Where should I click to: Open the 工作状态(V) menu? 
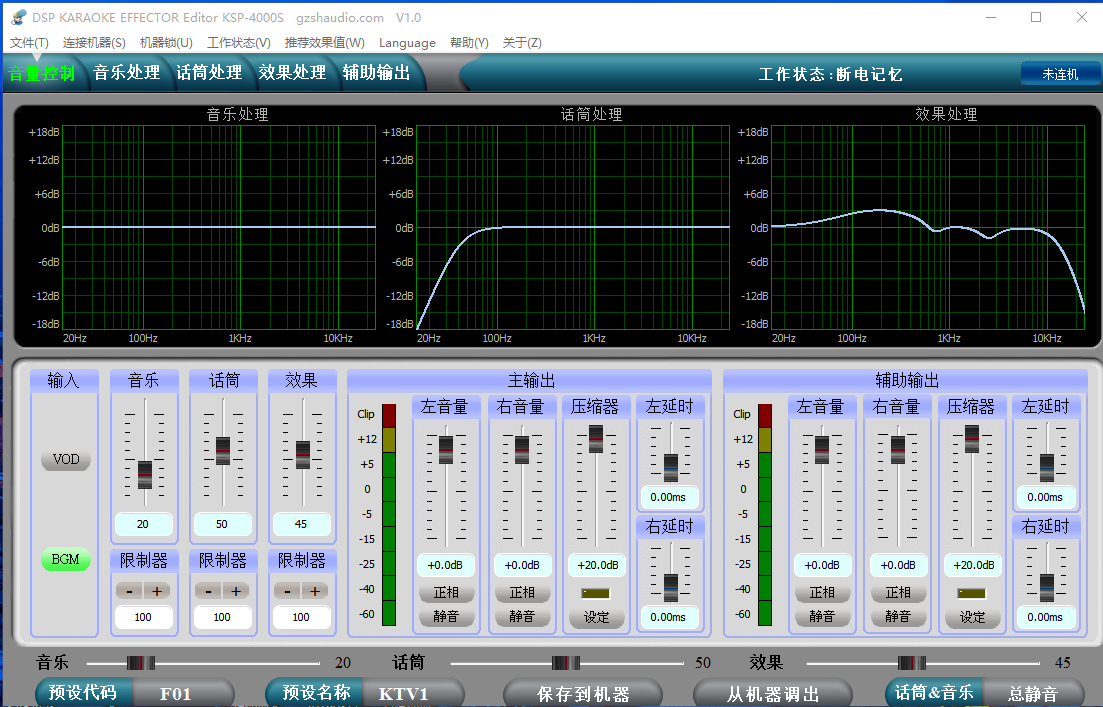pyautogui.click(x=238, y=43)
